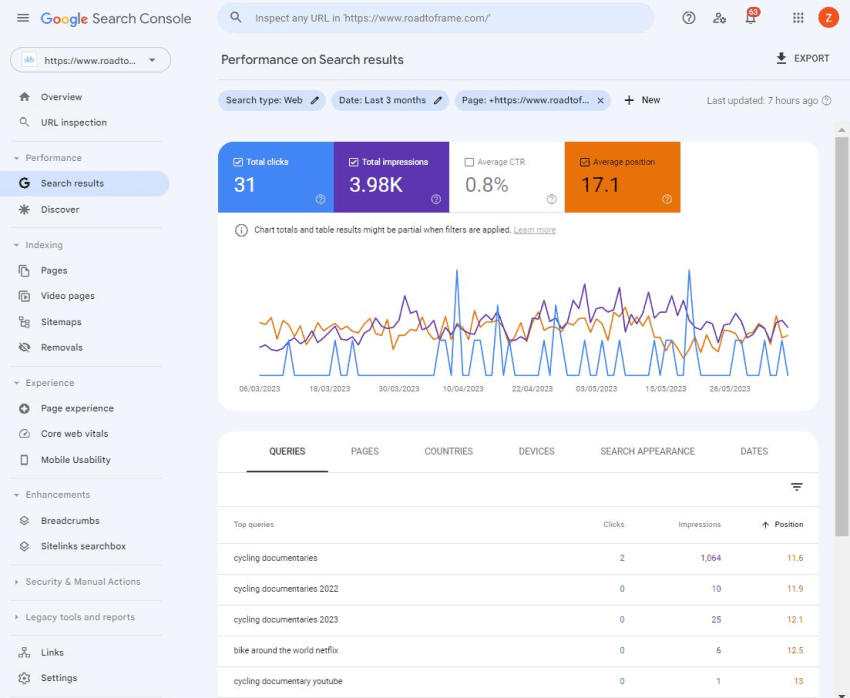Collapse the Performance section
Screen dimensions: 850x698
16,158
